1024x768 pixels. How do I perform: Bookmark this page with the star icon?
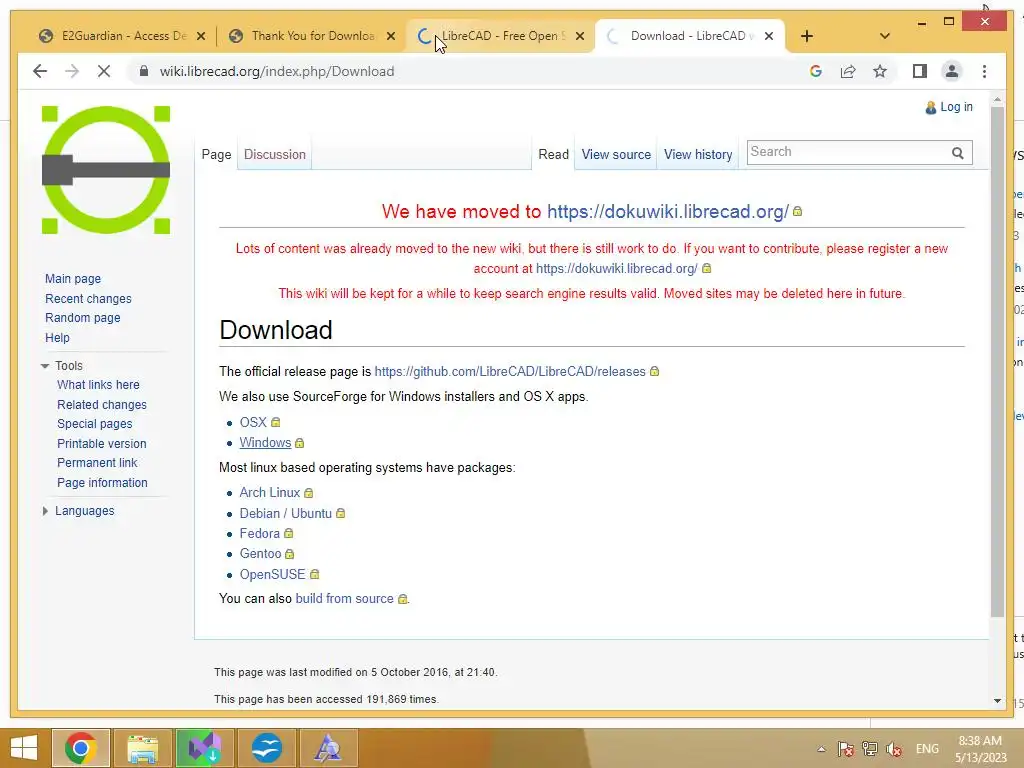click(880, 71)
